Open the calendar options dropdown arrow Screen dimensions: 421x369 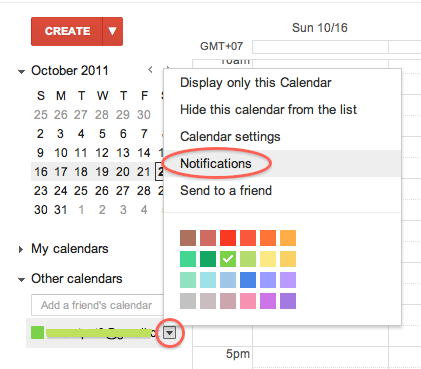coord(170,332)
